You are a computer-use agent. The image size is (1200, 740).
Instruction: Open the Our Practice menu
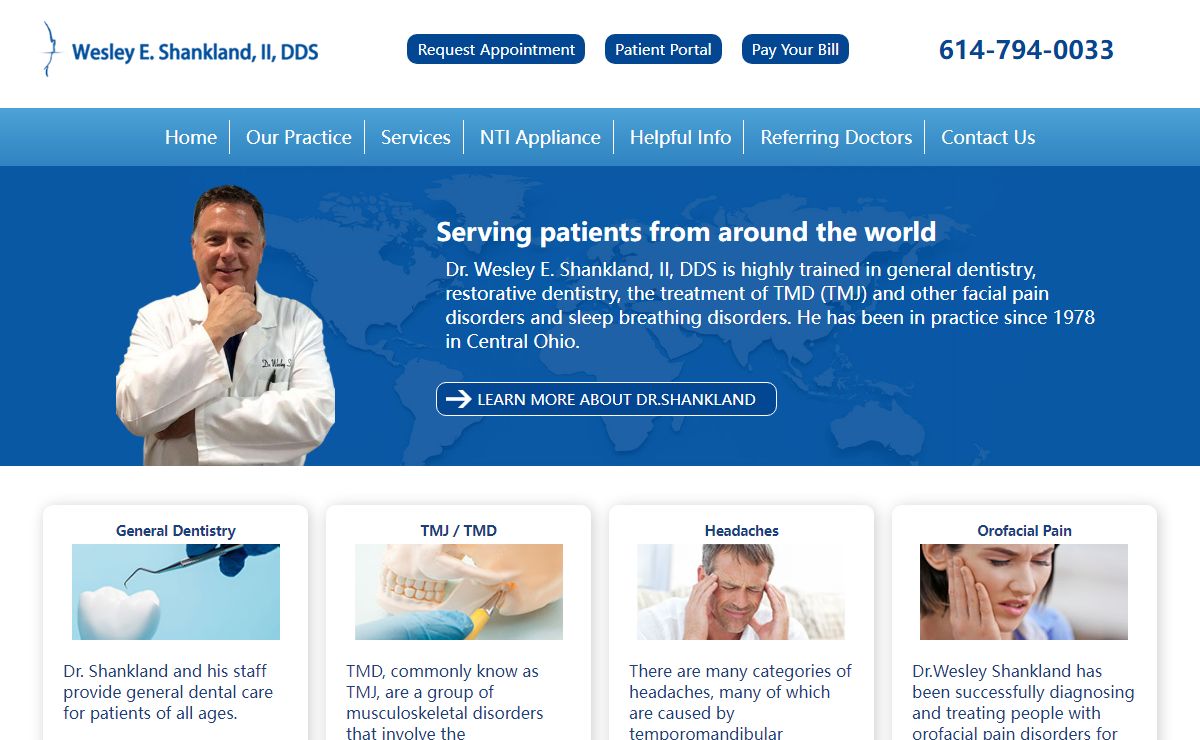click(299, 137)
